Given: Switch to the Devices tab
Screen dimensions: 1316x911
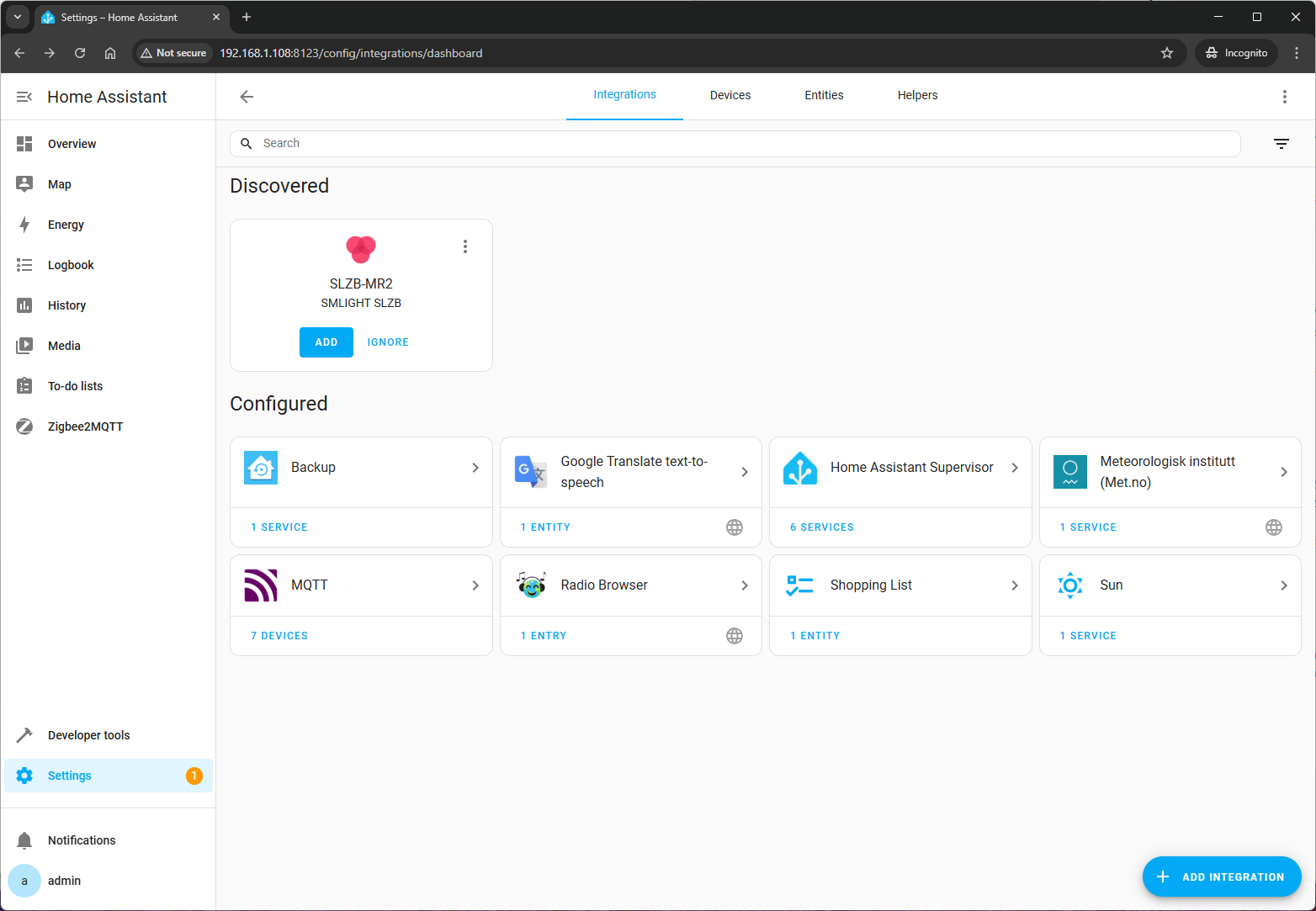Looking at the screenshot, I should tap(730, 95).
